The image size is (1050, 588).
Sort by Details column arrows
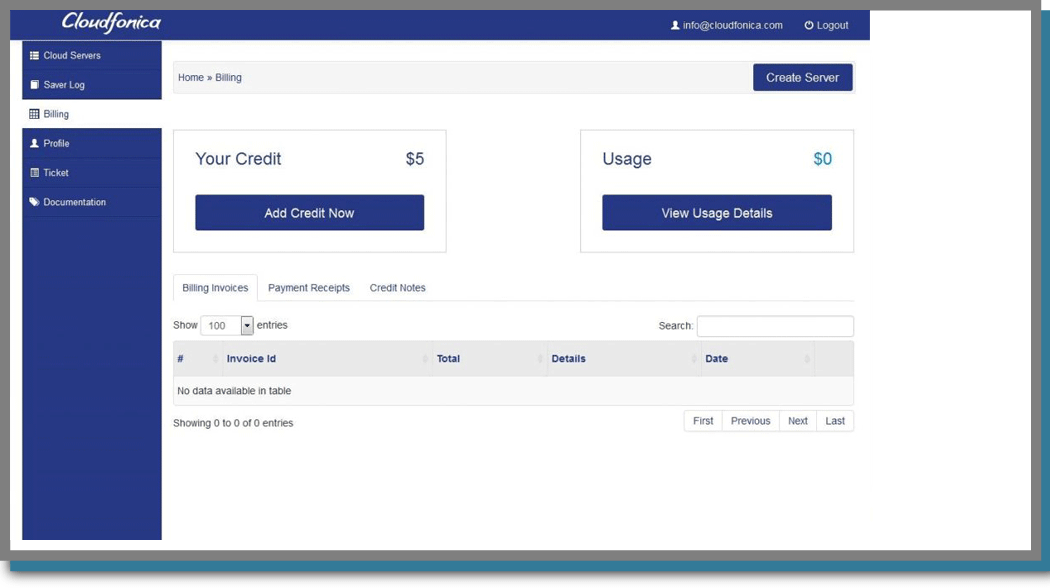tap(694, 359)
